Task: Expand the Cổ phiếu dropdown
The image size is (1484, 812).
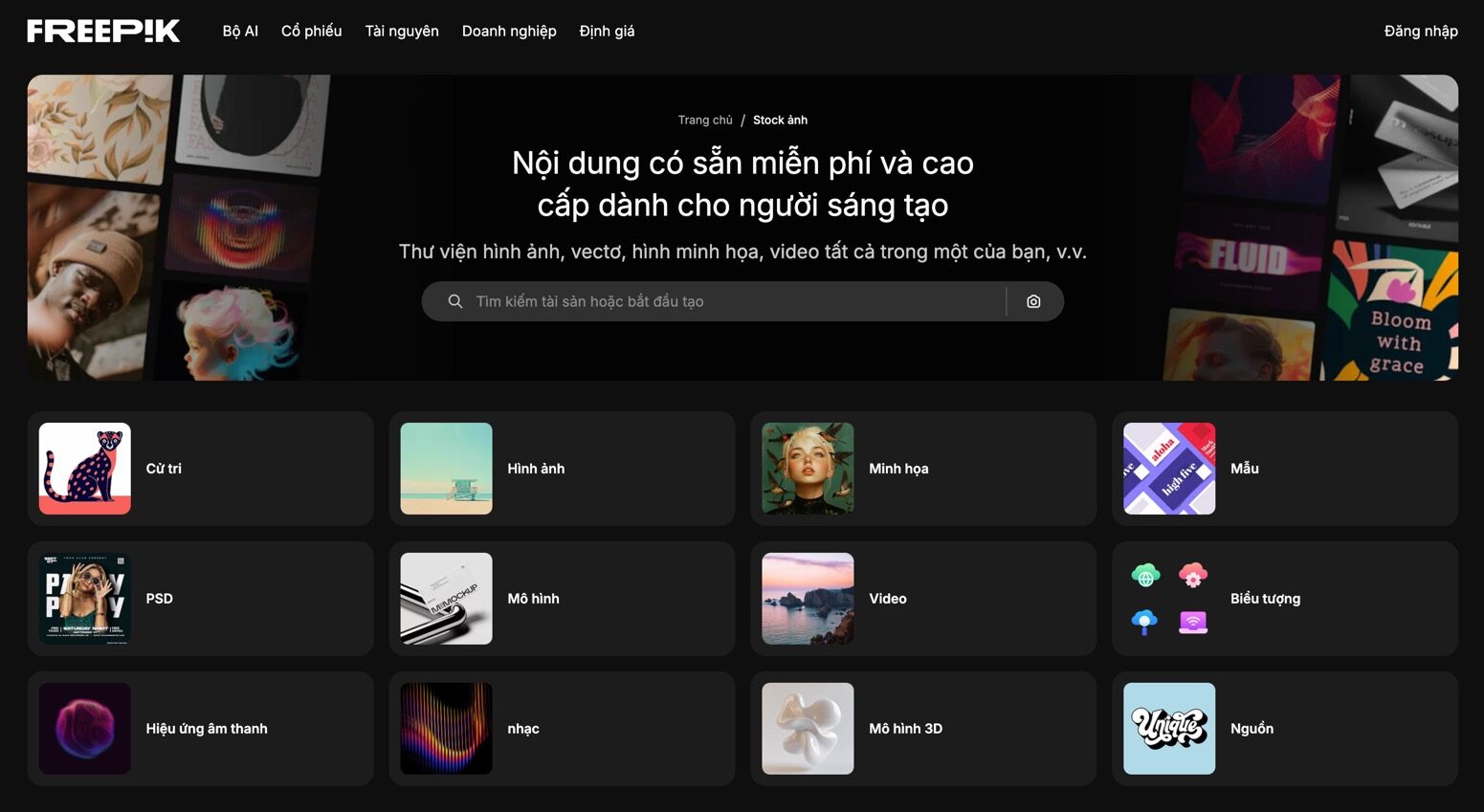Action: point(310,31)
